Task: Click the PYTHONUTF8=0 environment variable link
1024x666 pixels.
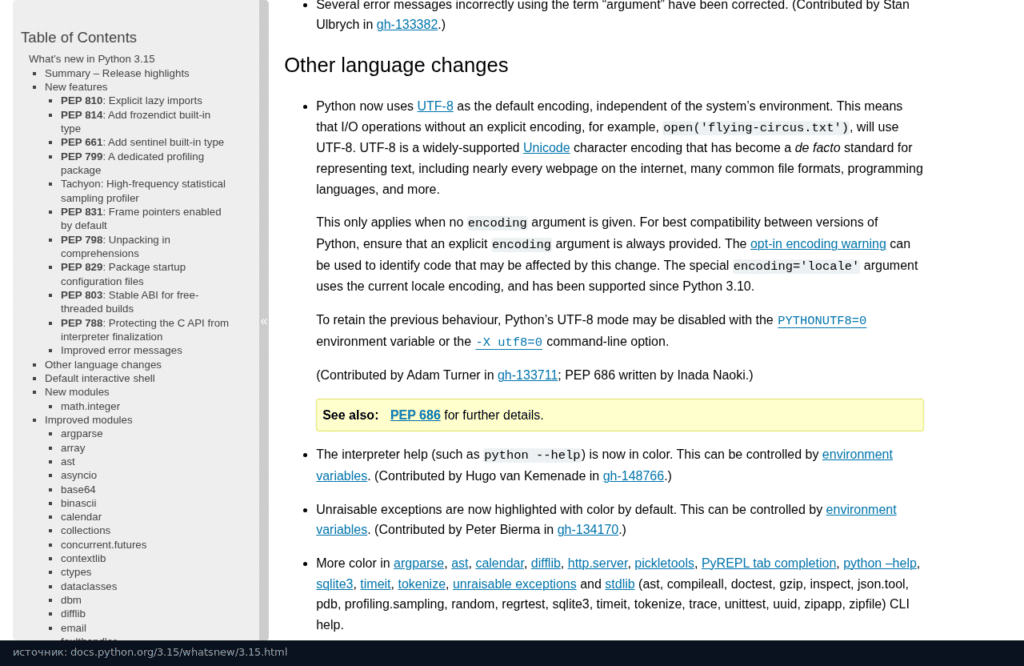Action: click(822, 321)
